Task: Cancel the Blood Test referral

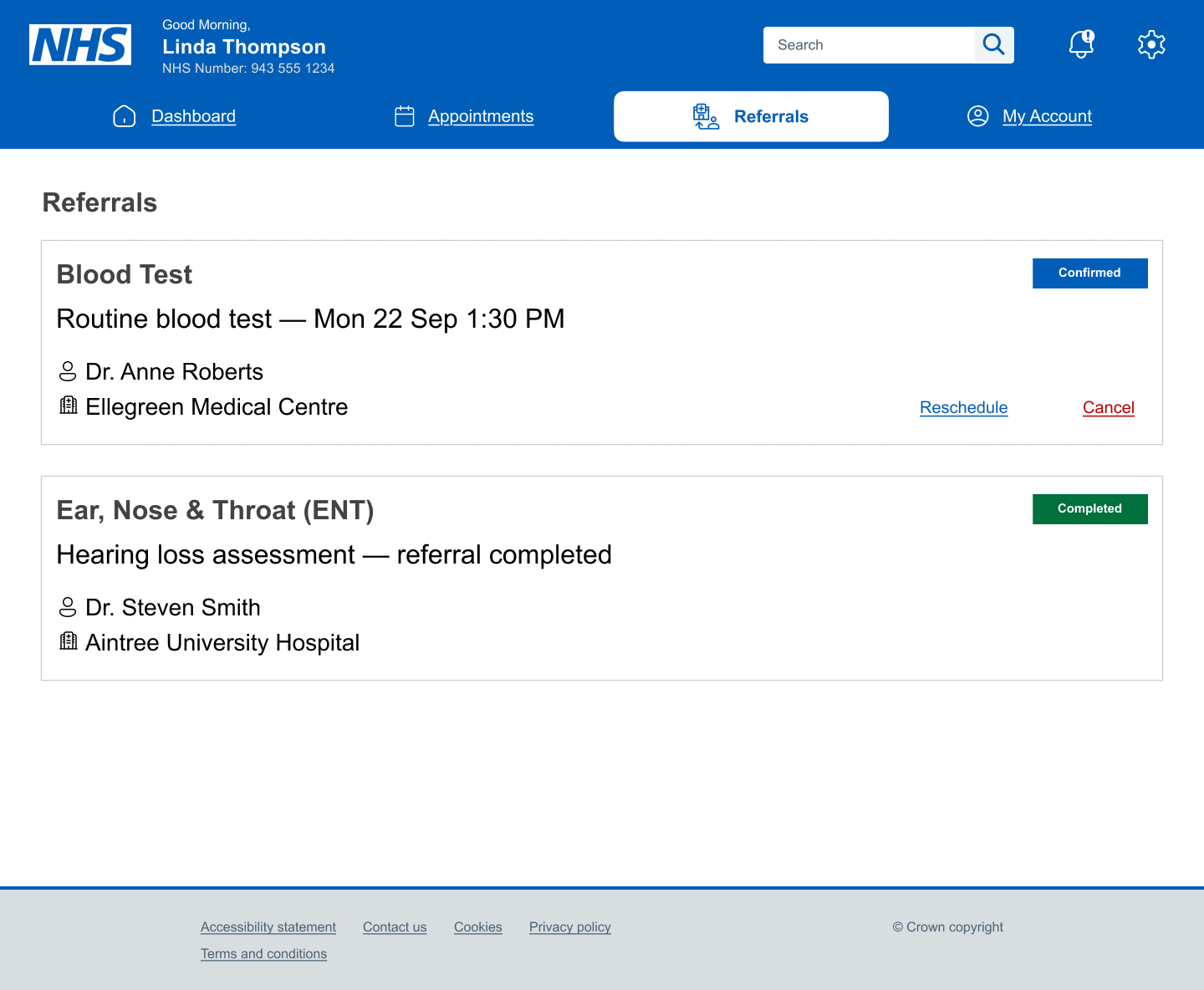Action: [1109, 407]
